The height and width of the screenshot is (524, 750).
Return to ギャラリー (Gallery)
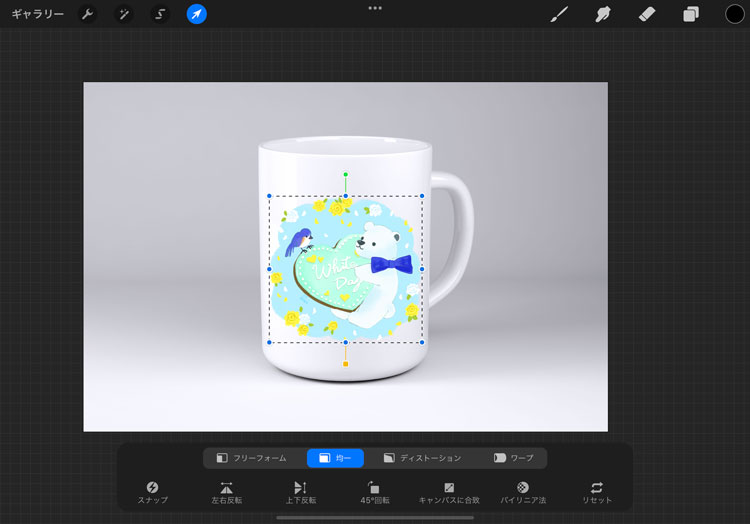pos(37,14)
